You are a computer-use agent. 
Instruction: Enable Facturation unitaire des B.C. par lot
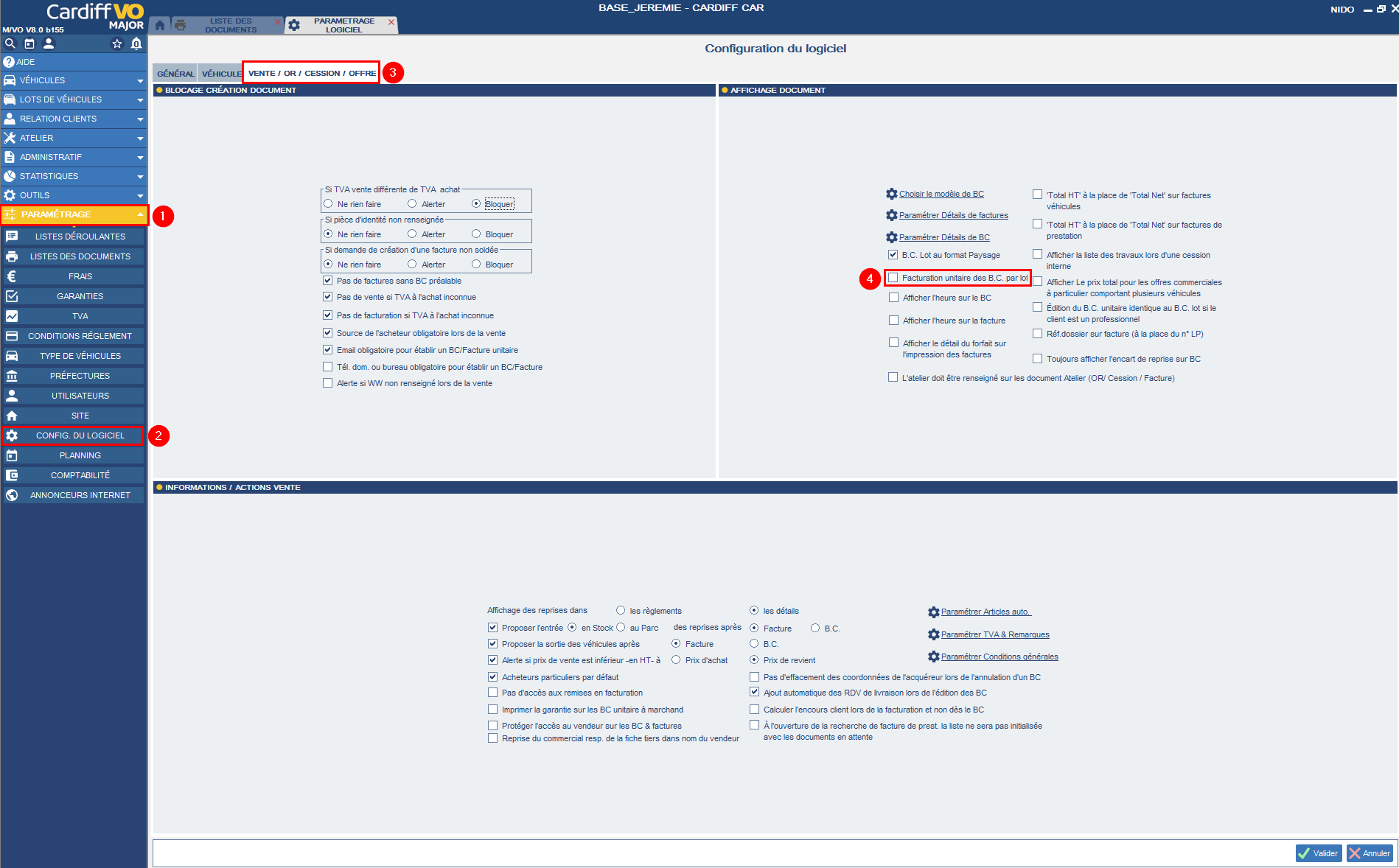pos(893,278)
